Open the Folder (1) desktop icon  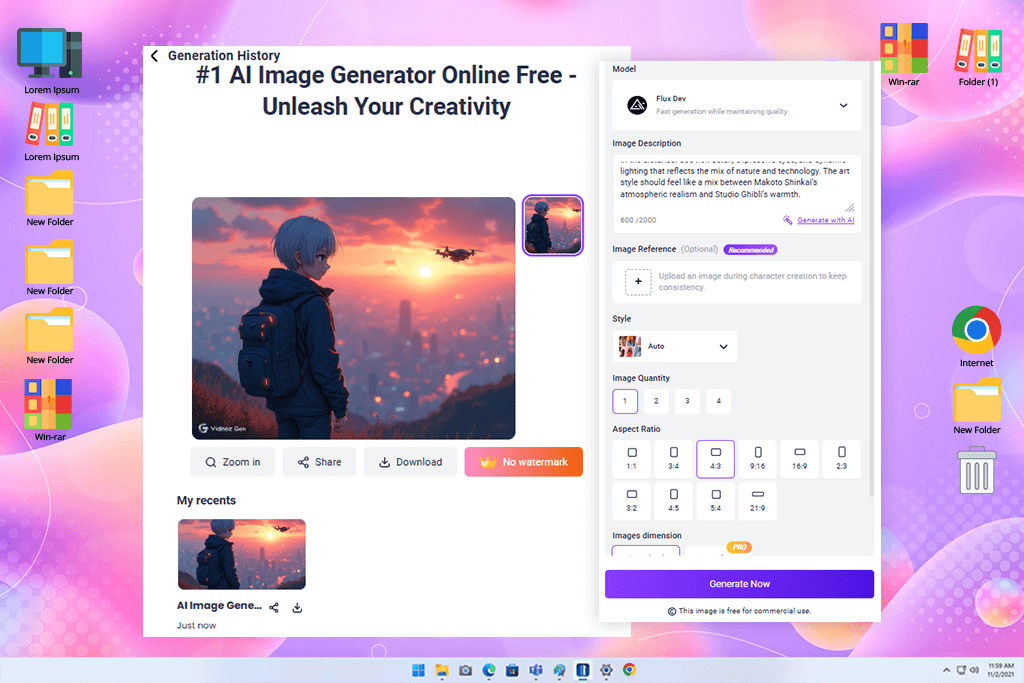point(978,57)
